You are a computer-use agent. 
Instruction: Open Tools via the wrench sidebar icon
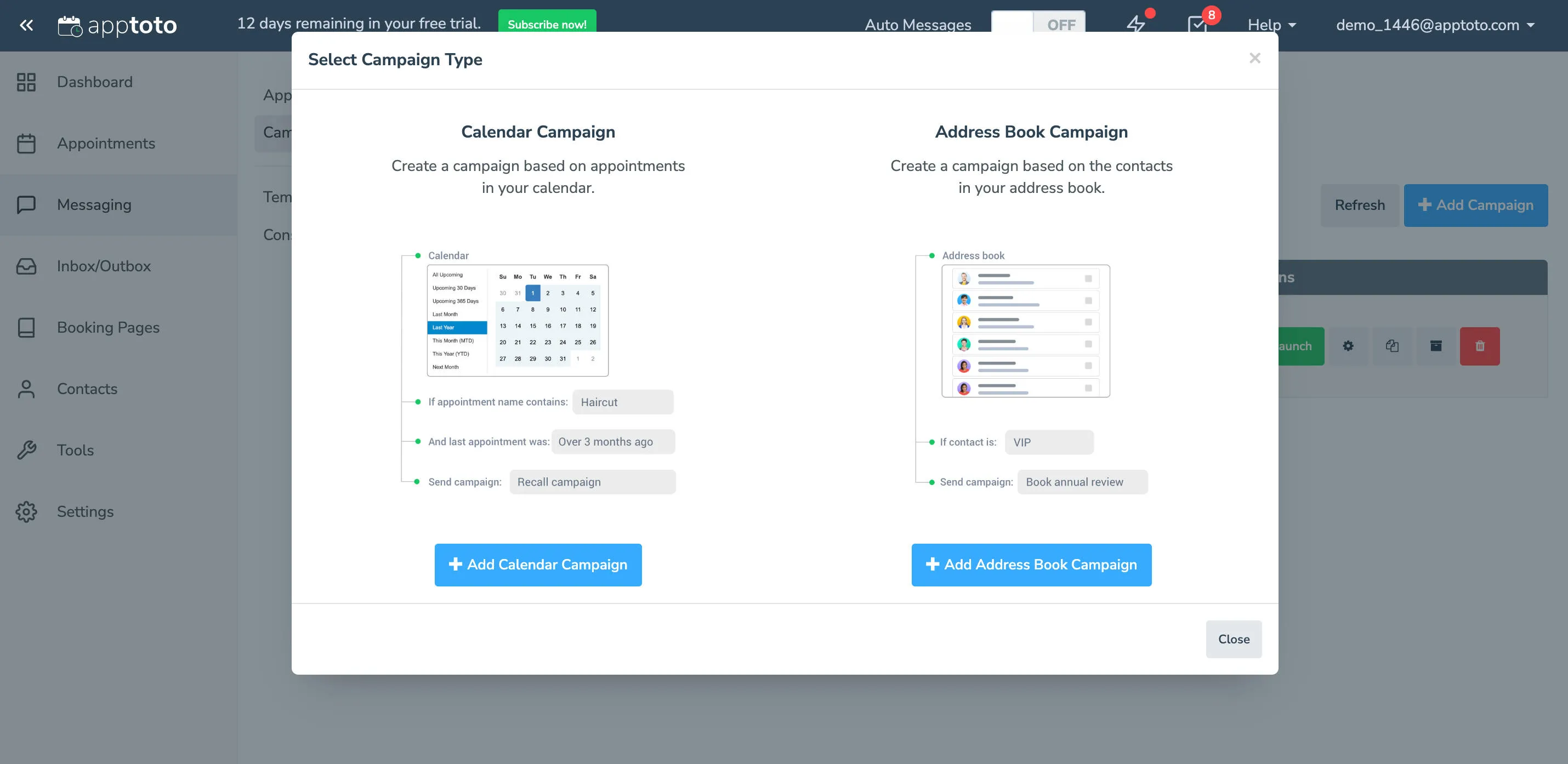[x=26, y=449]
